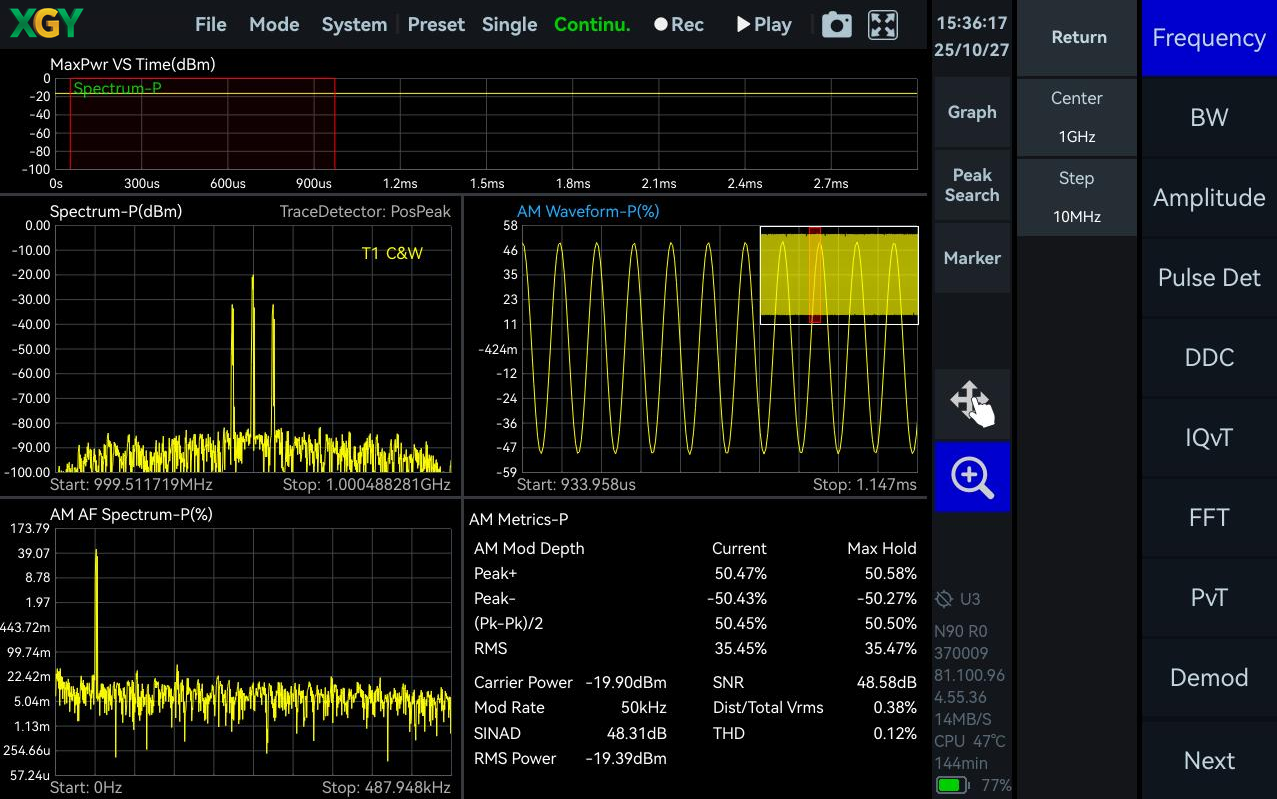Click the T1 C&W trace label
This screenshot has height=799, width=1277.
point(392,253)
